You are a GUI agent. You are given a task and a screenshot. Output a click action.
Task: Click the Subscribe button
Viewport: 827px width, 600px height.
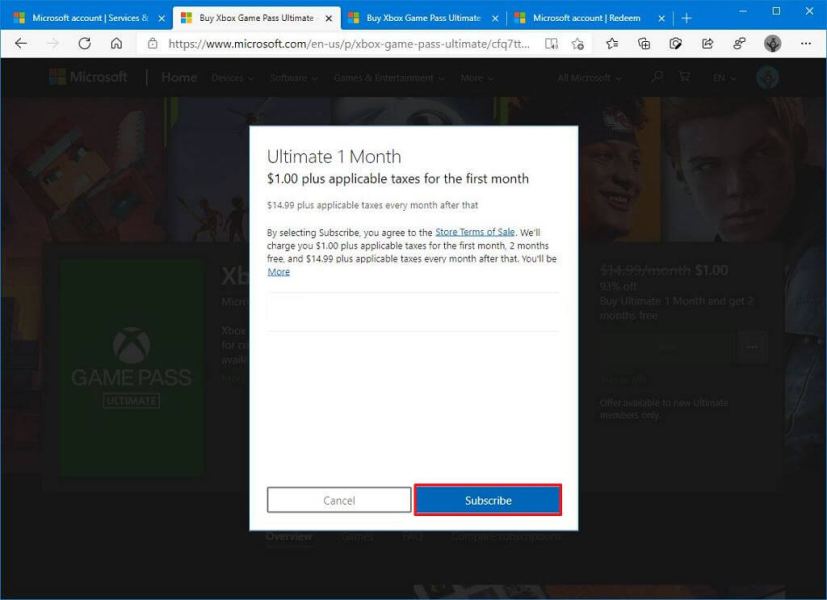488,500
